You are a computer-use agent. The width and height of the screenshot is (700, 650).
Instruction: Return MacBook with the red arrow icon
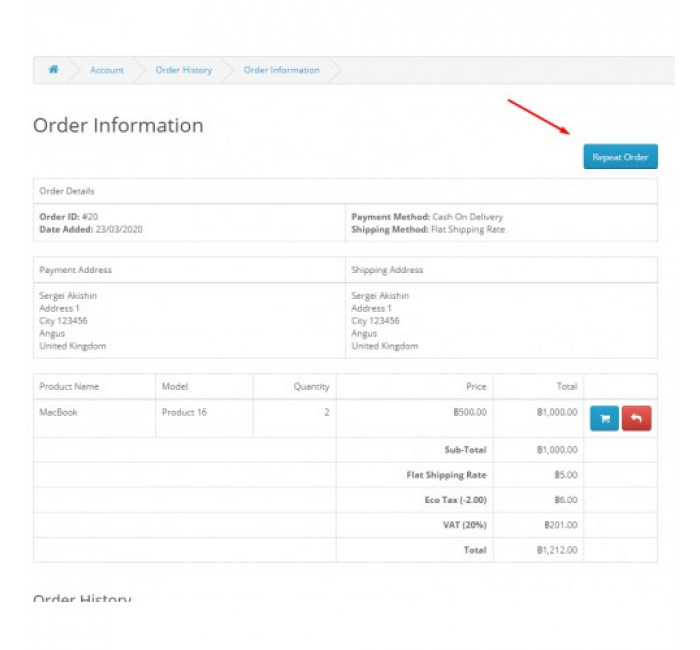coord(636,418)
